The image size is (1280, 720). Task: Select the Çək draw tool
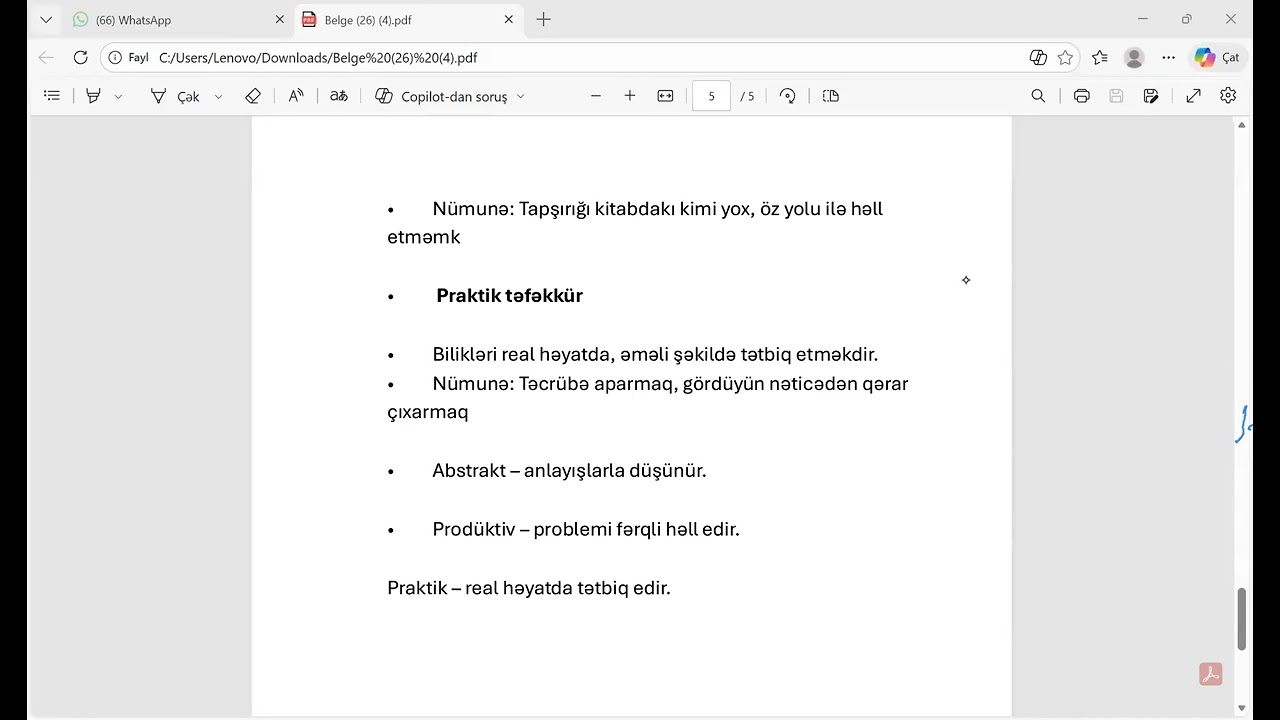click(x=176, y=96)
